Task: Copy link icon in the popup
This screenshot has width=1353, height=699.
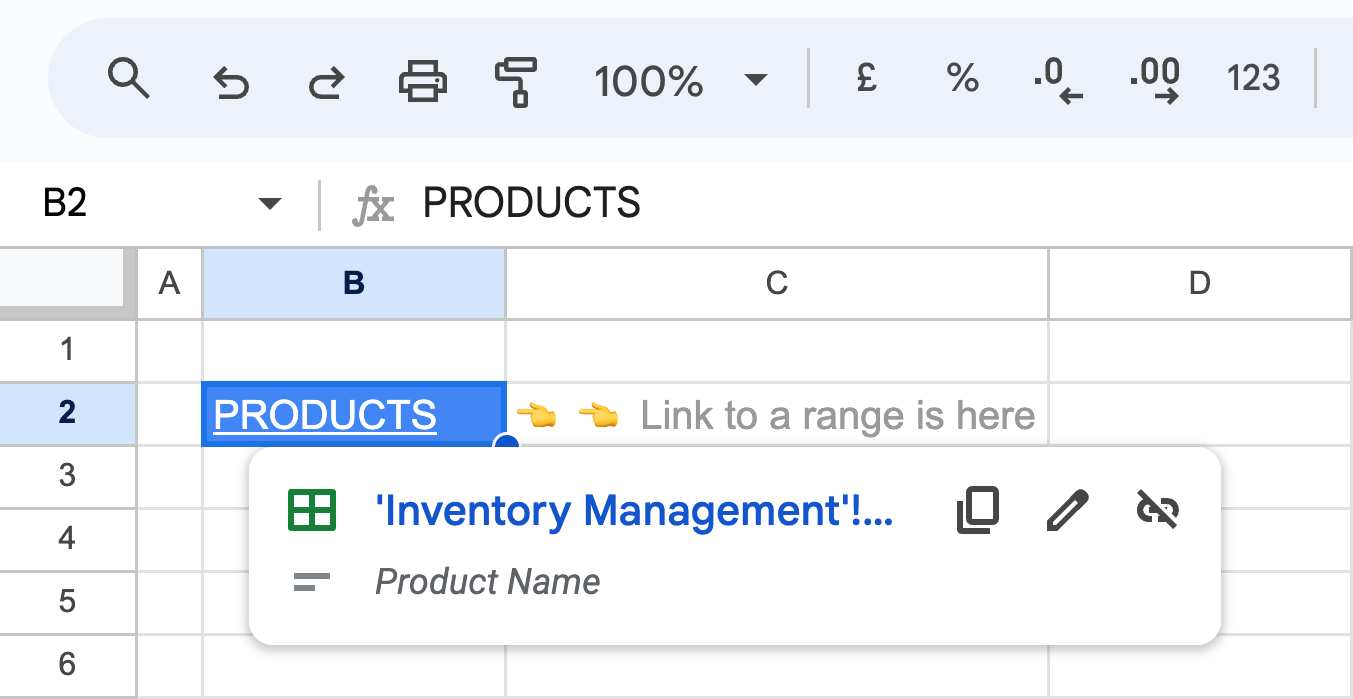Action: tap(978, 511)
